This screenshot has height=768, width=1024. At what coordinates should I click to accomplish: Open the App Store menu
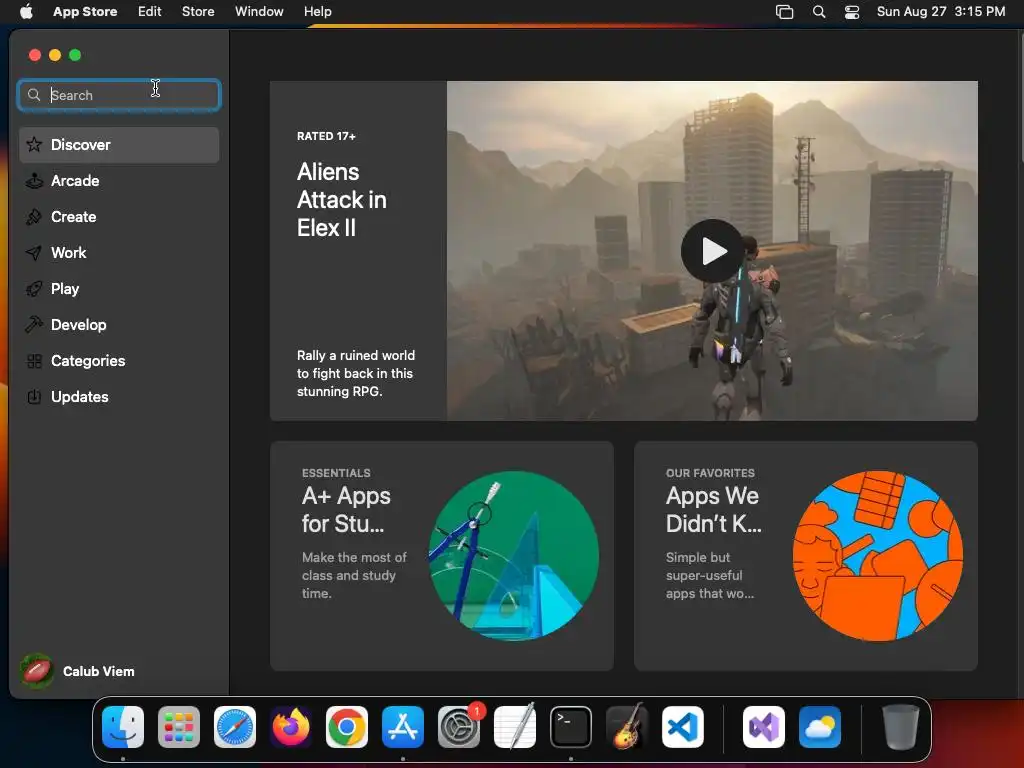85,11
